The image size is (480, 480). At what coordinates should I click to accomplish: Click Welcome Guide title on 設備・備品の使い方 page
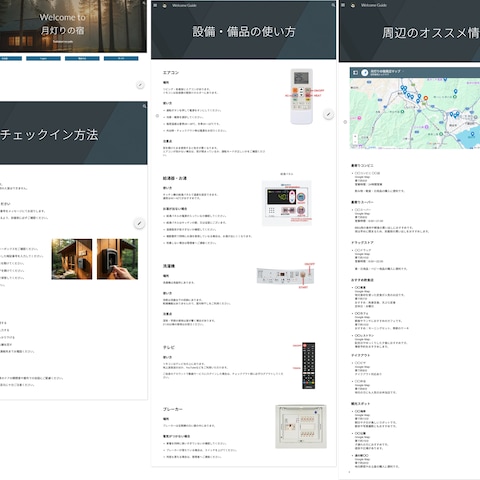pyautogui.click(x=184, y=5)
